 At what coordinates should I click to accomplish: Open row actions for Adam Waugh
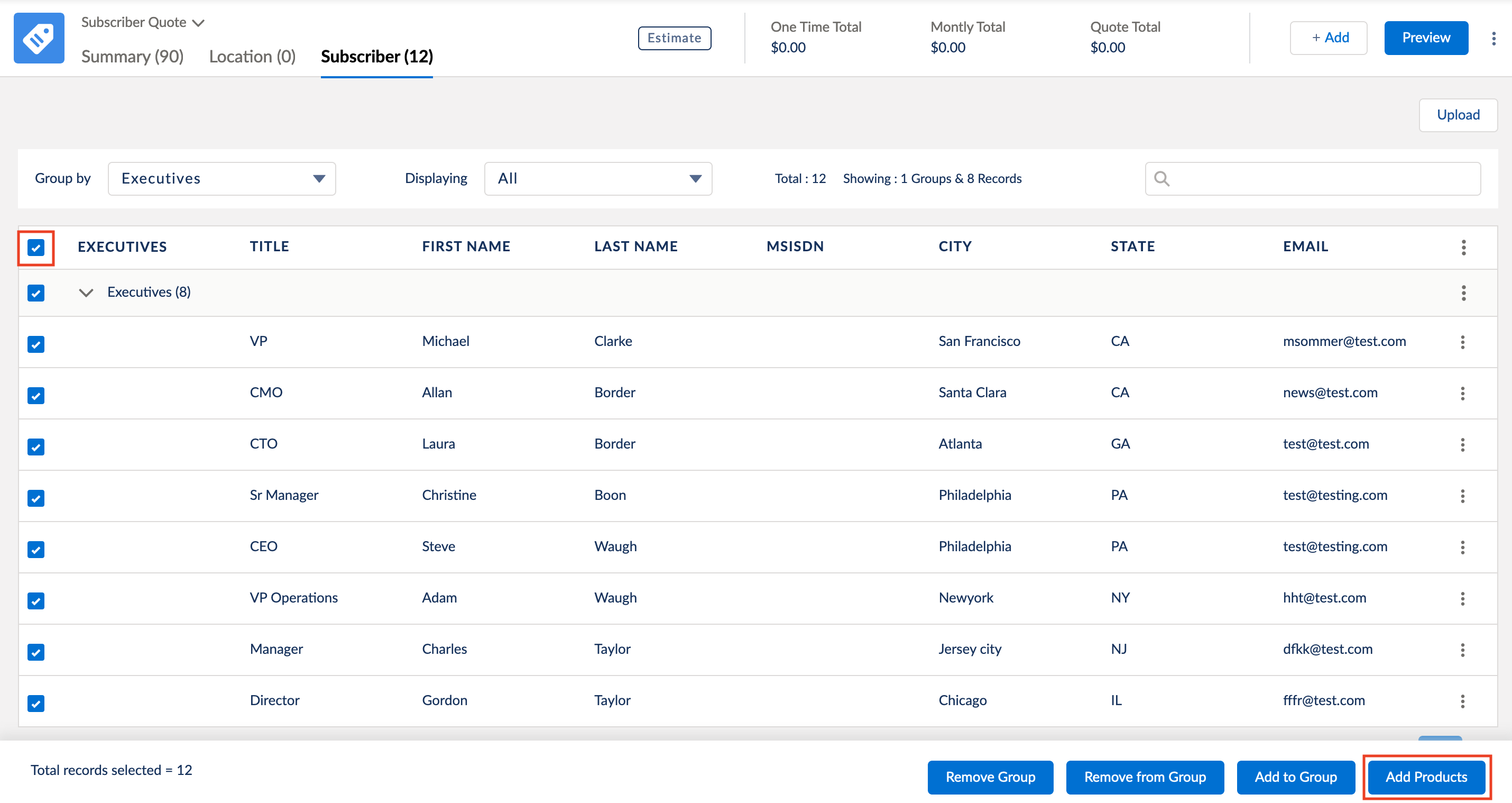(1462, 599)
